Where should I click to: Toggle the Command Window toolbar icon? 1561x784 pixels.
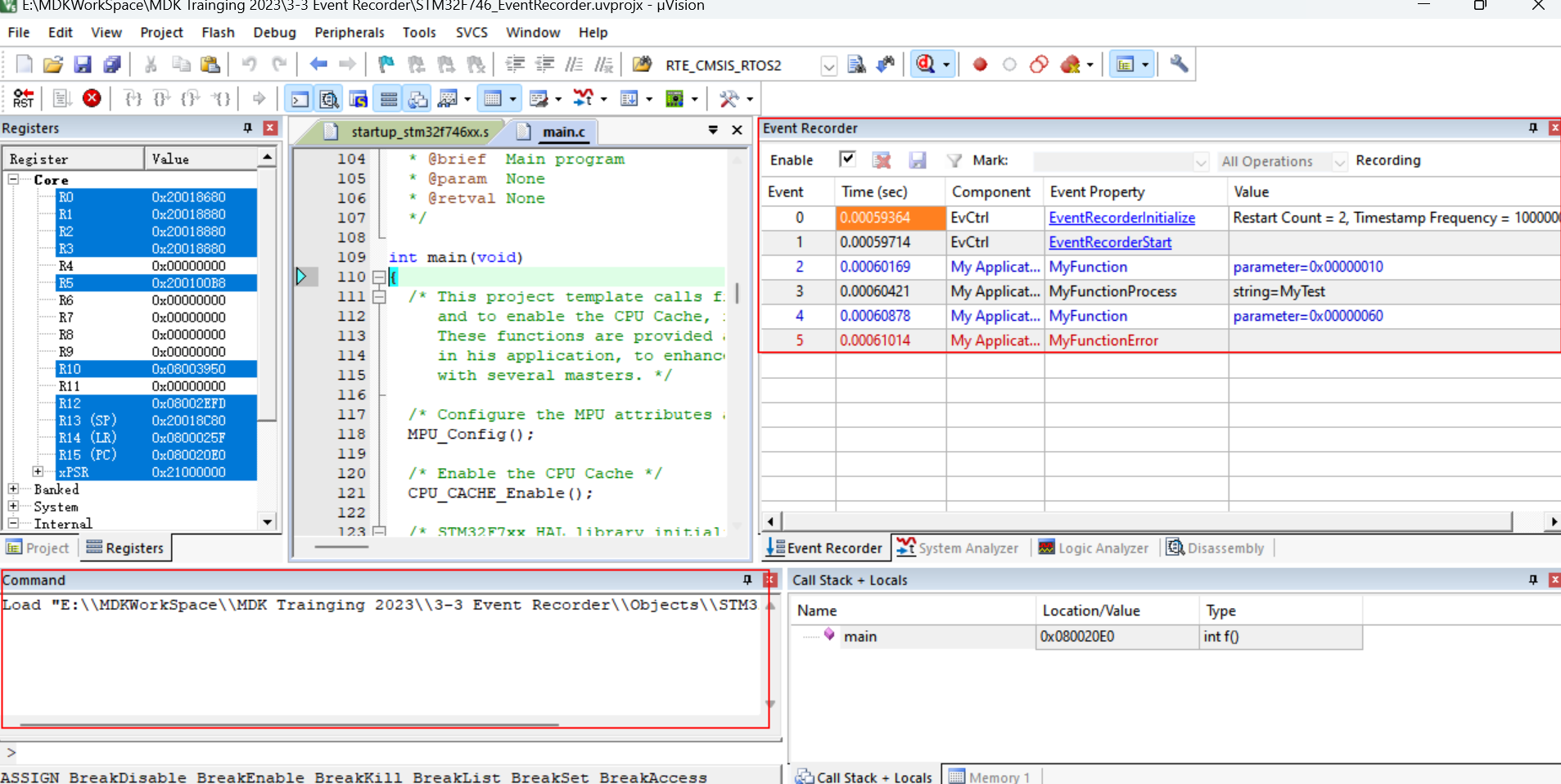coord(300,99)
